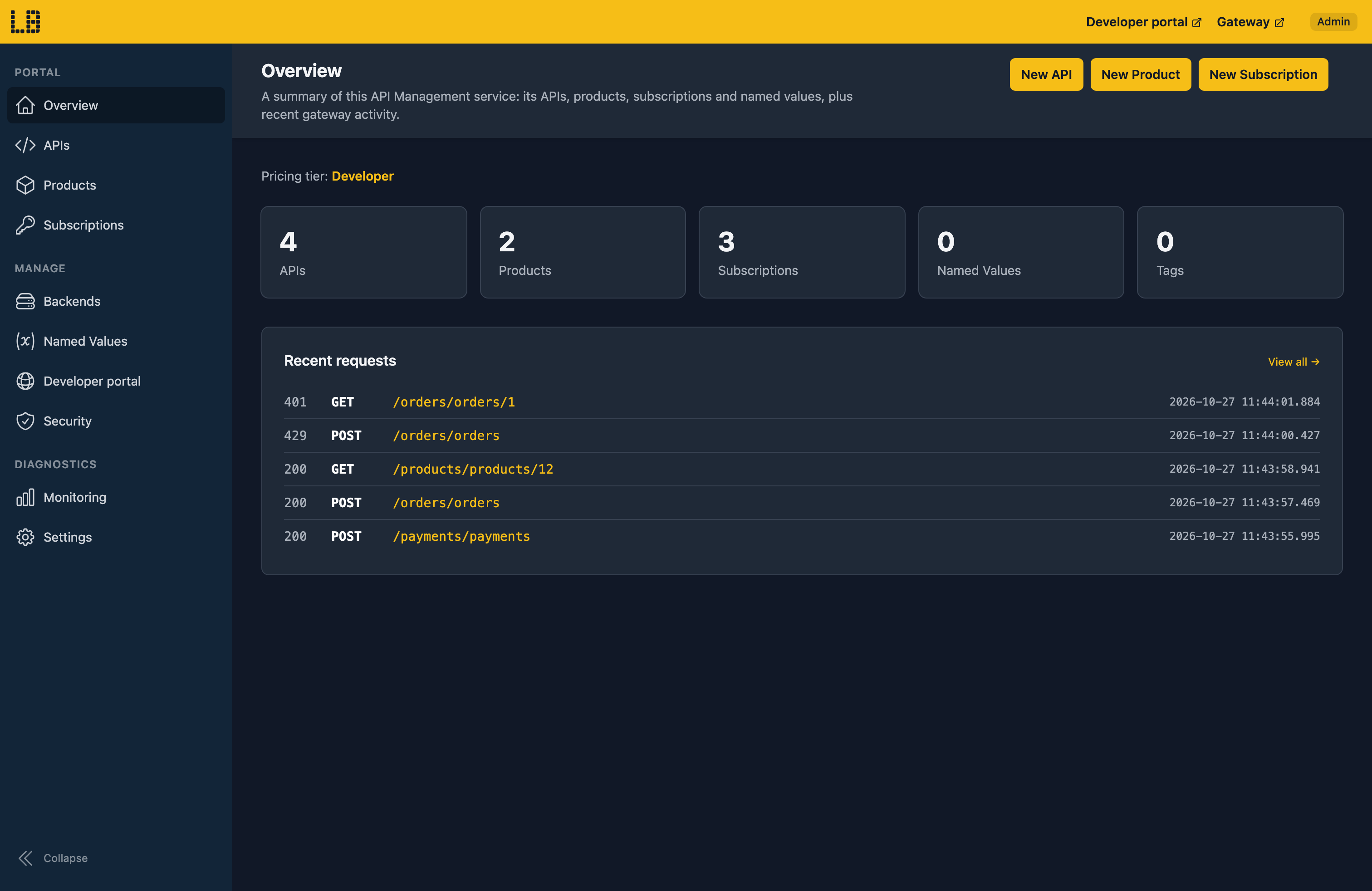Click the 401 status code
The image size is (1372, 891).
click(295, 402)
